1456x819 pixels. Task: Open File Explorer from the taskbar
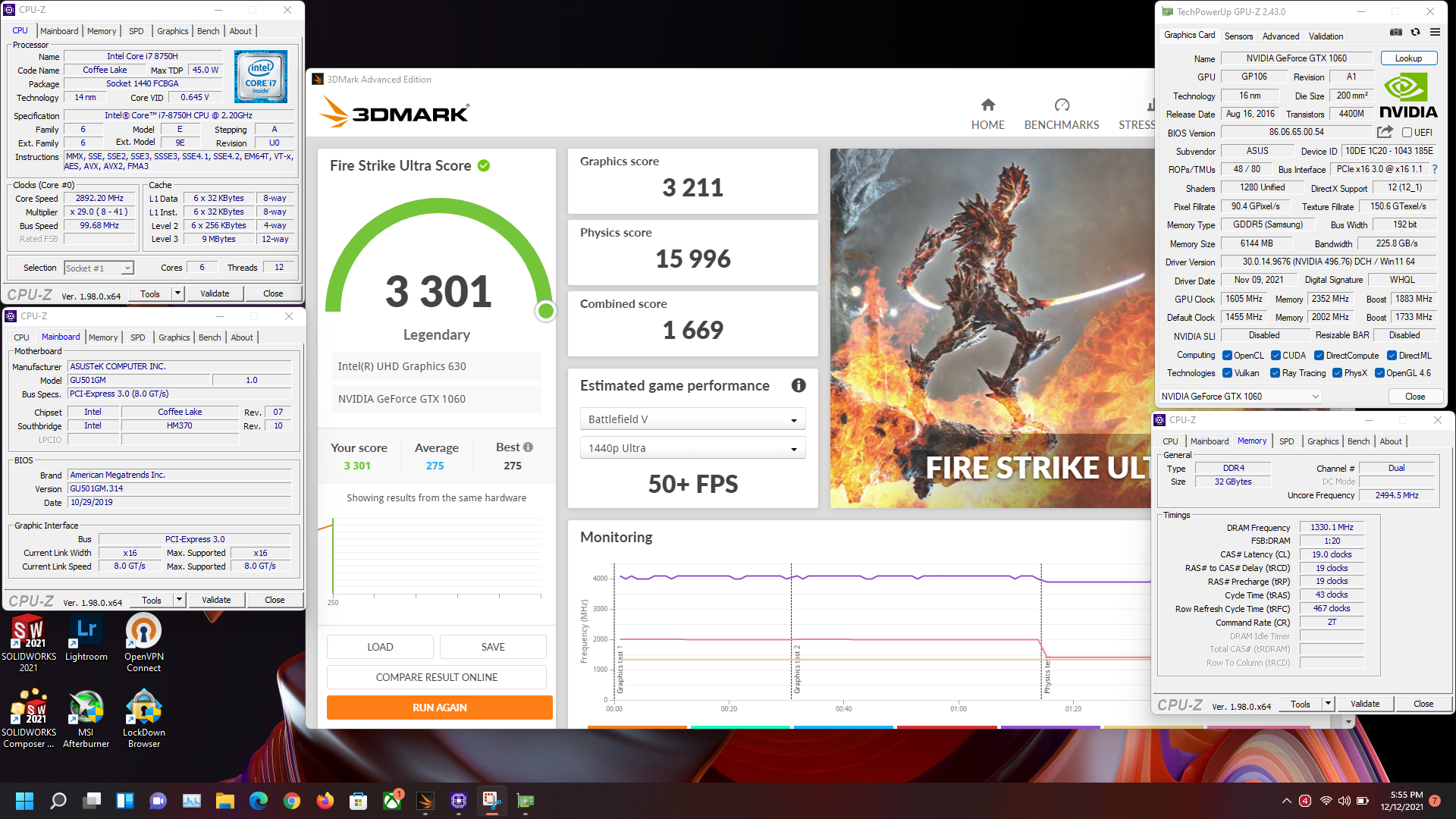pos(225,801)
